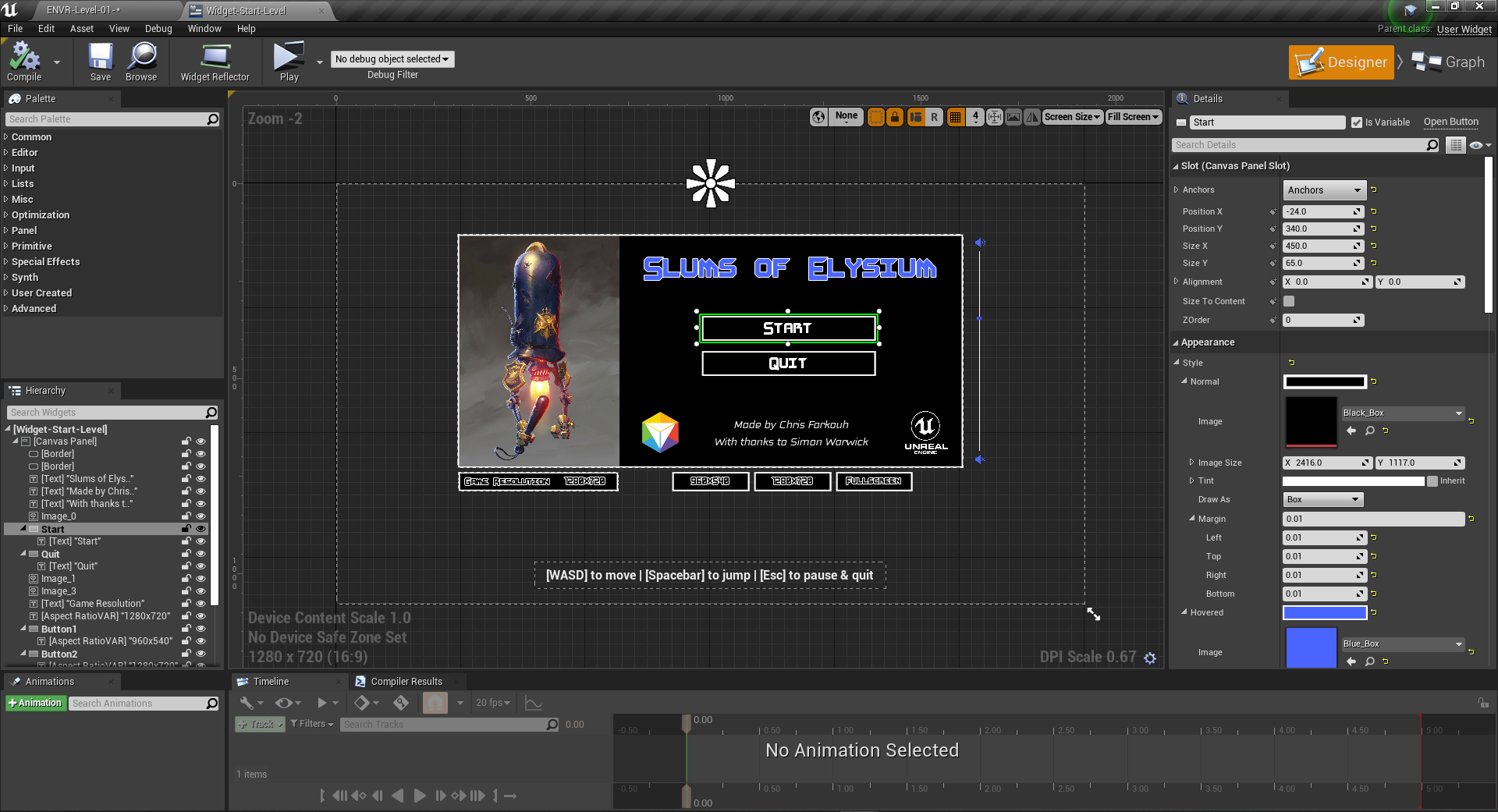Click the zoom-to-fit arrows icon

[x=995, y=117]
